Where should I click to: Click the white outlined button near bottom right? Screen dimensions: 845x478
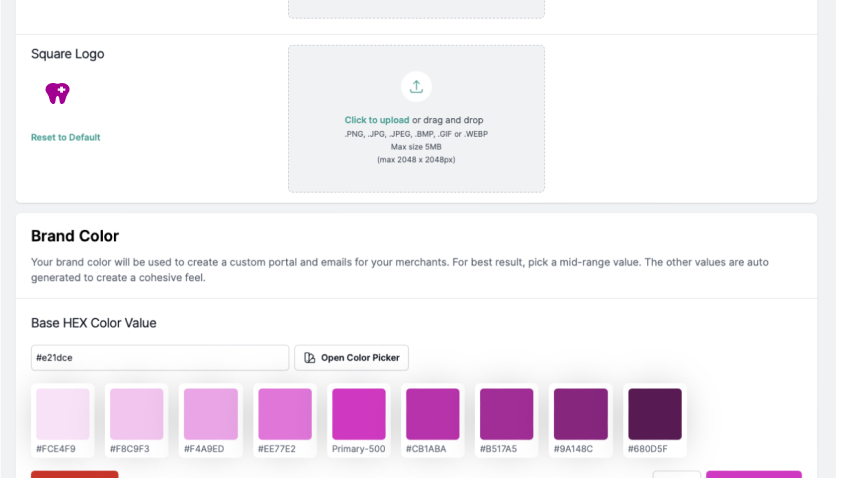[676, 474]
